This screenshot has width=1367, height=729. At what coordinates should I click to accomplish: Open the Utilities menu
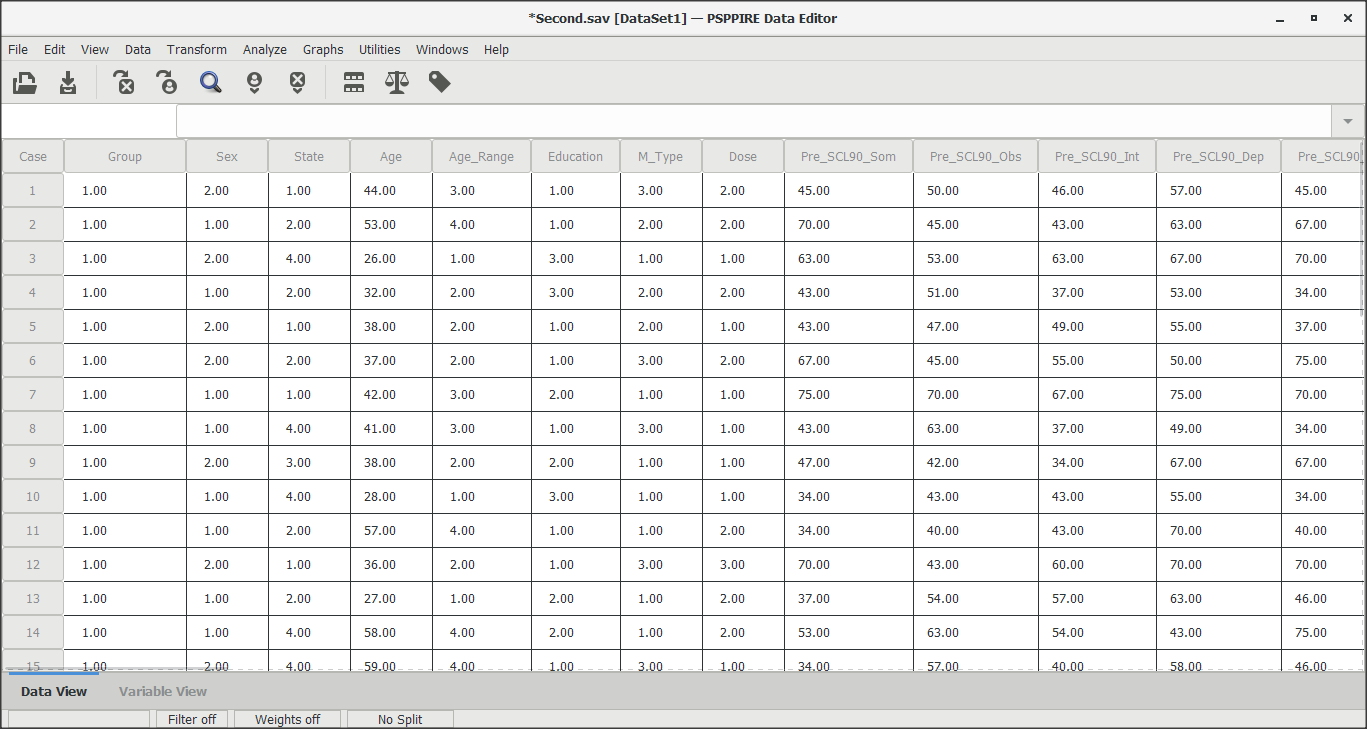tap(380, 49)
